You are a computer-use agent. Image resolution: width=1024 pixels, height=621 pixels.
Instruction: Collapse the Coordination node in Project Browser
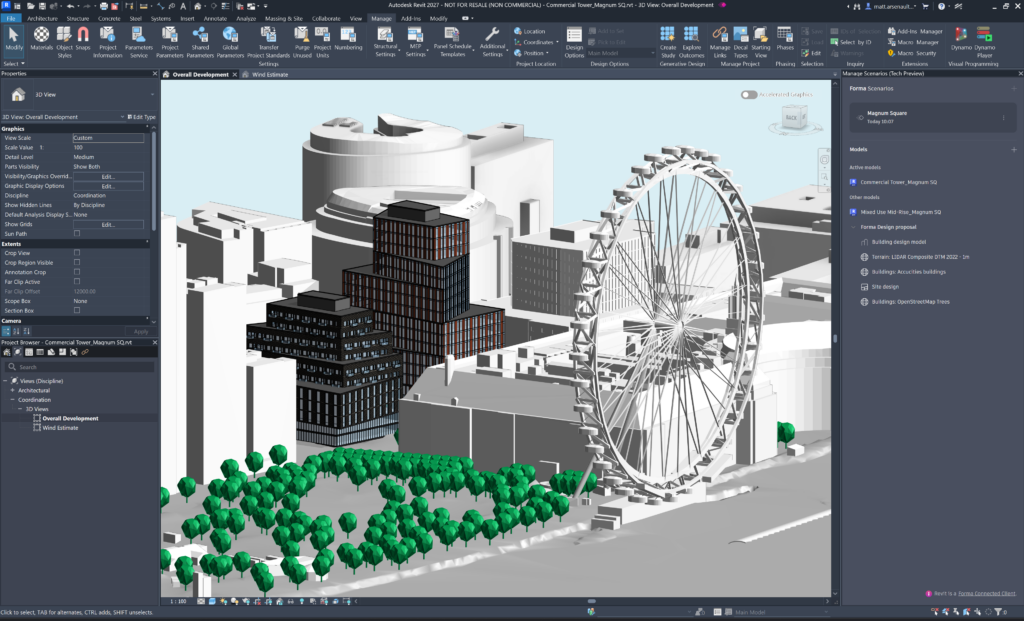12,400
